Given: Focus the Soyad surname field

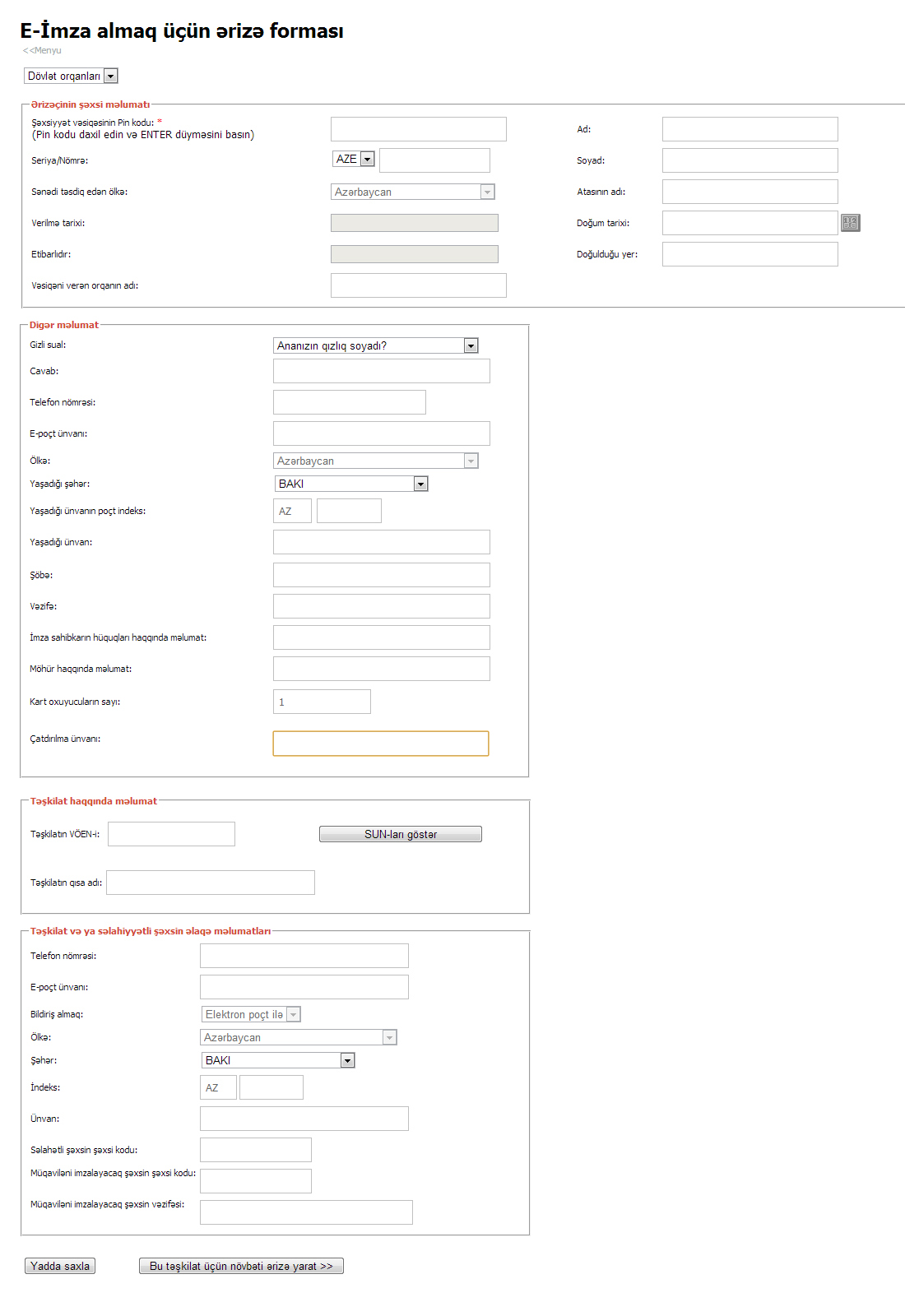Looking at the screenshot, I should click(x=750, y=160).
